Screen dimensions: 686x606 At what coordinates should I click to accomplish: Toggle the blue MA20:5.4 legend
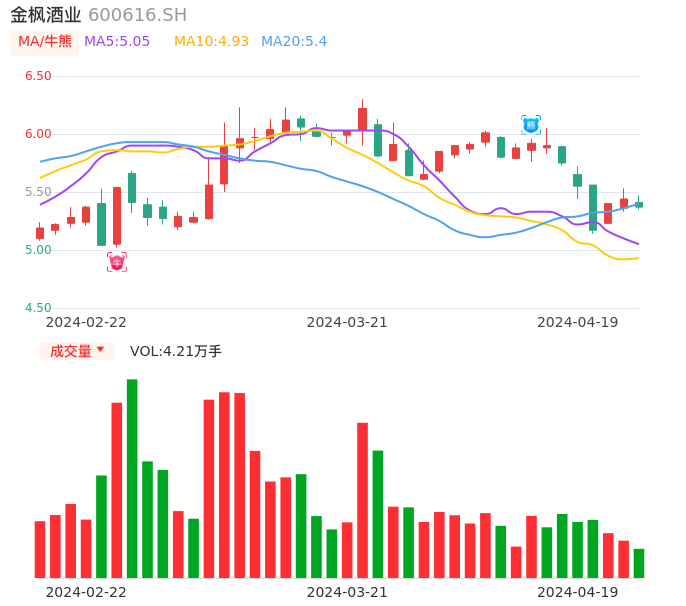[x=294, y=42]
